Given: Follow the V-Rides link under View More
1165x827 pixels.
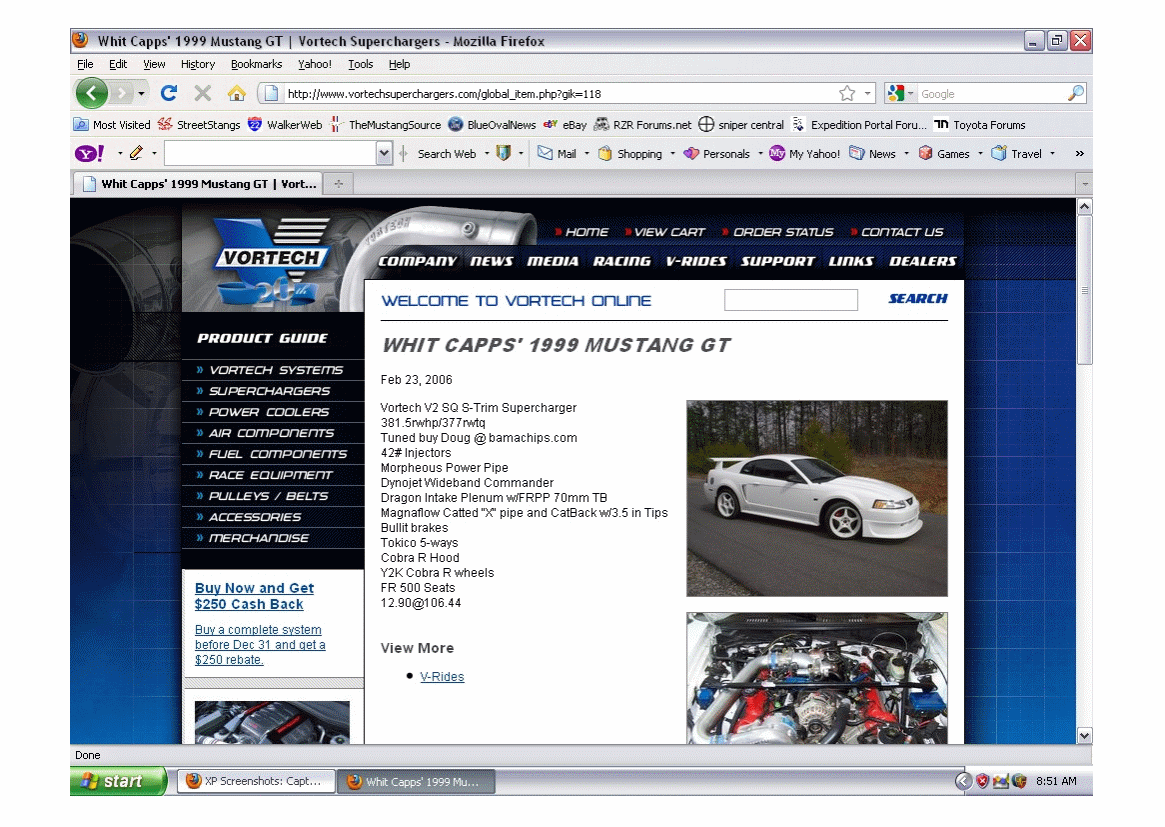Looking at the screenshot, I should [x=442, y=677].
